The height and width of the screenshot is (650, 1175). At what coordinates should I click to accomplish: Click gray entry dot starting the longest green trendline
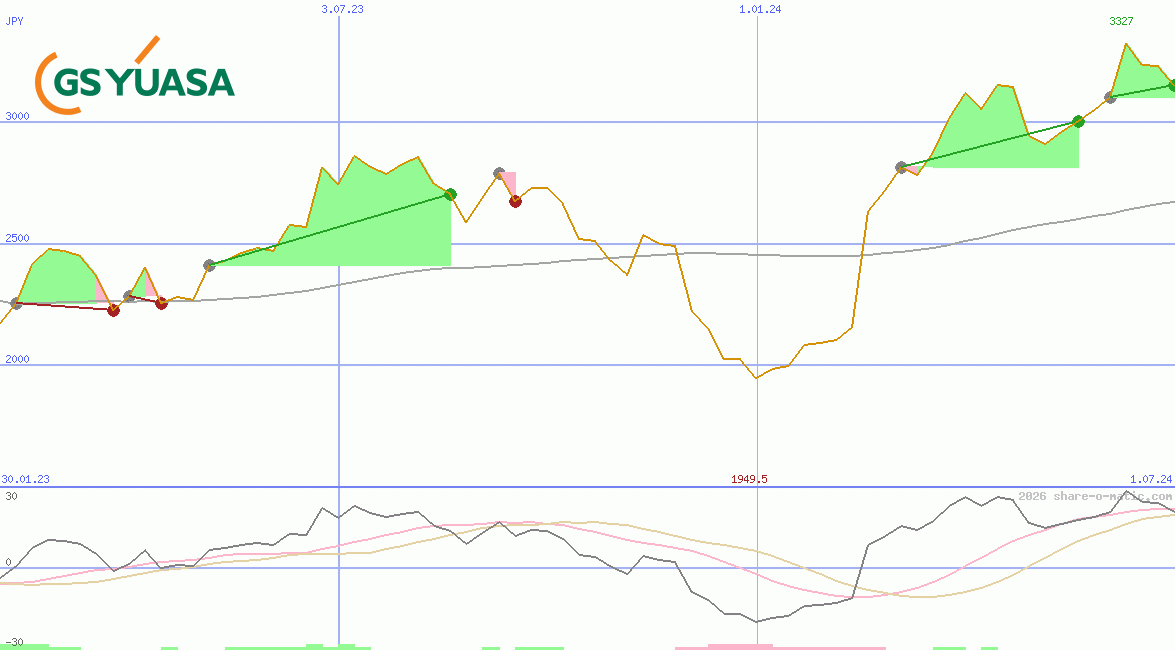click(x=209, y=265)
